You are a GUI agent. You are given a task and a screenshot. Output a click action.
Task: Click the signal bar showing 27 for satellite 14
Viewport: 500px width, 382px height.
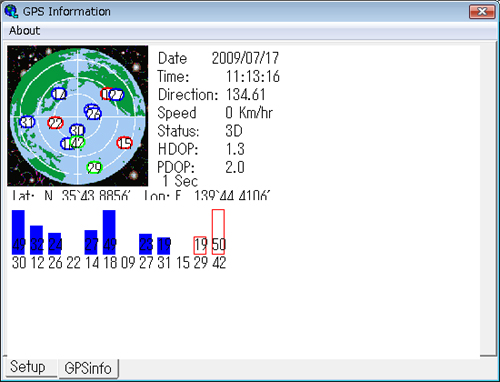click(91, 242)
